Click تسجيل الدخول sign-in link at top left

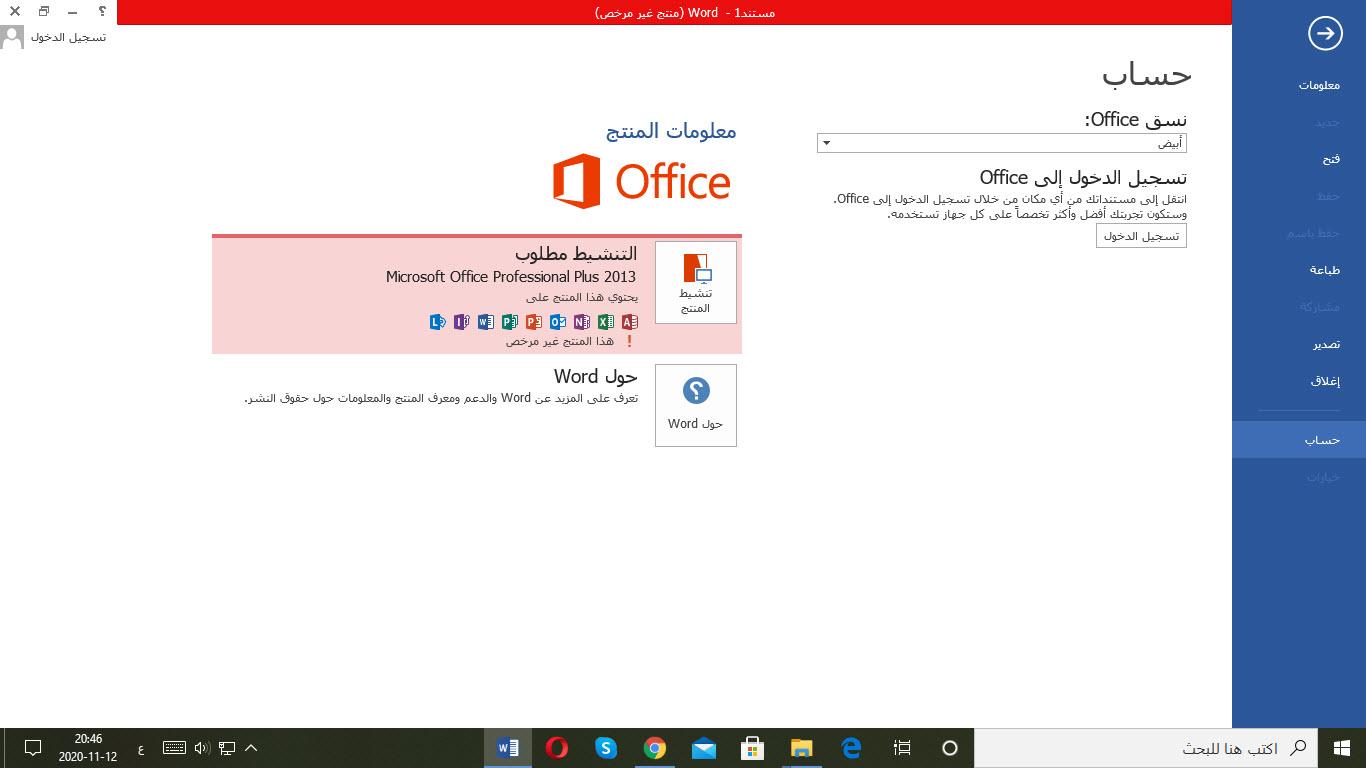click(68, 37)
